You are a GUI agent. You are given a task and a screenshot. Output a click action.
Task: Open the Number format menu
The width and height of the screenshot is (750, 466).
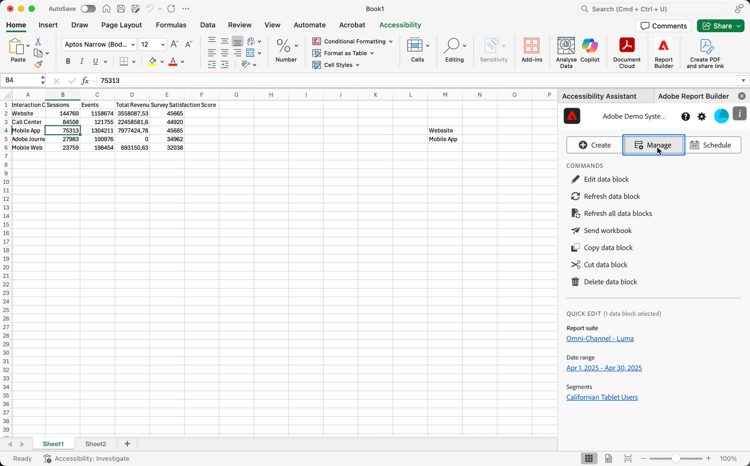coord(286,50)
